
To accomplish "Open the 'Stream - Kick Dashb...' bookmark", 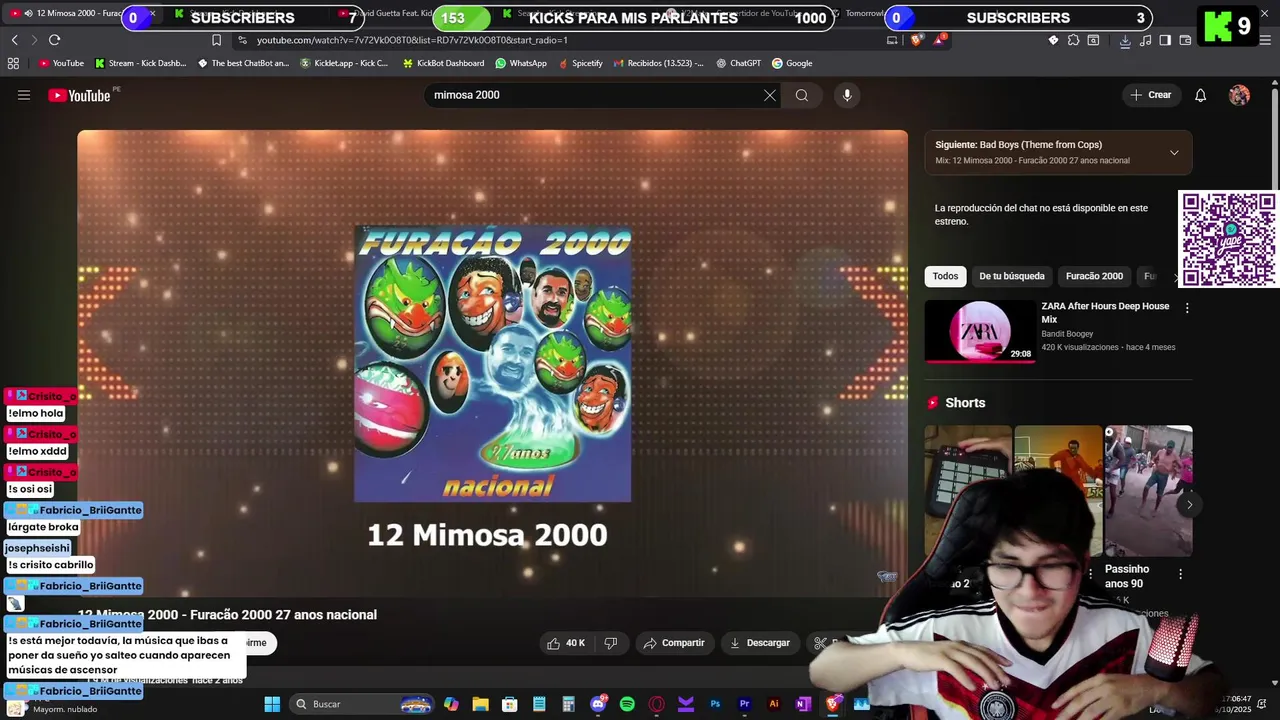I will [x=140, y=63].
